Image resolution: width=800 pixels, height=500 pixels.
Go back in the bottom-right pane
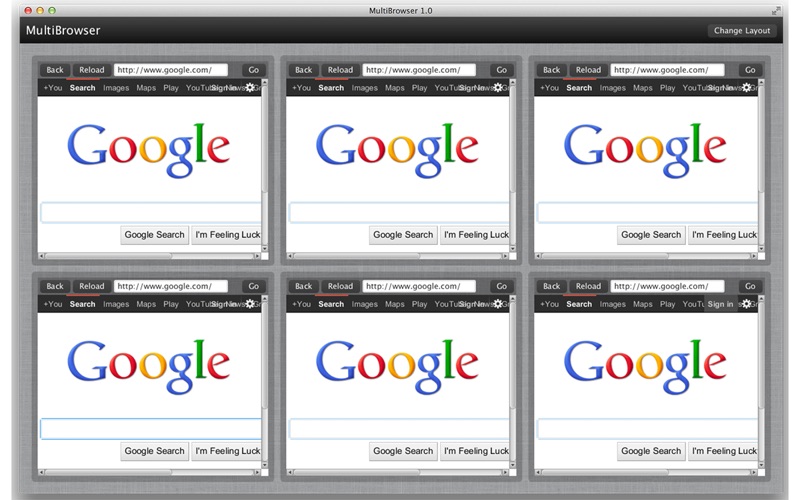pyautogui.click(x=552, y=286)
